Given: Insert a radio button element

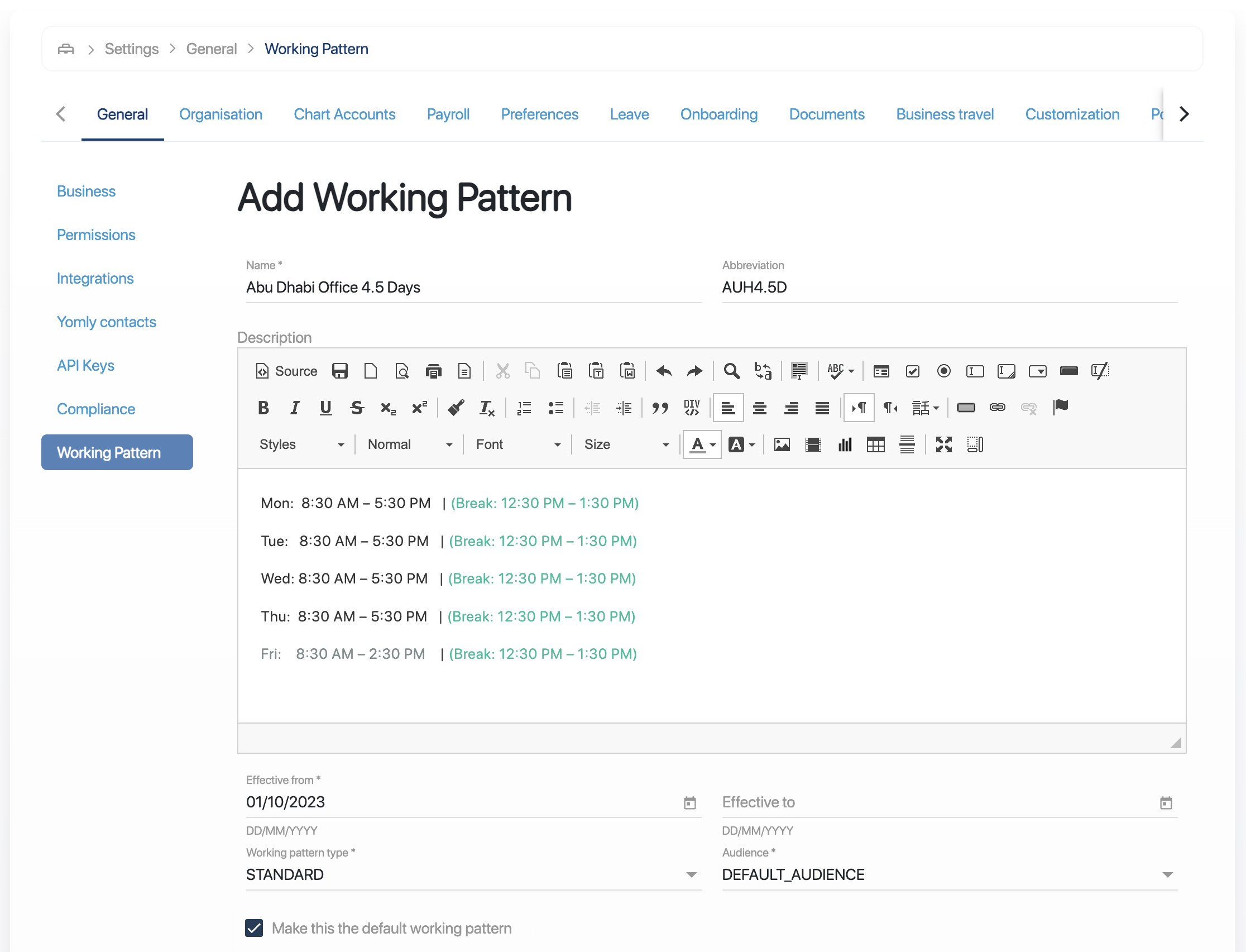Looking at the screenshot, I should [x=943, y=371].
